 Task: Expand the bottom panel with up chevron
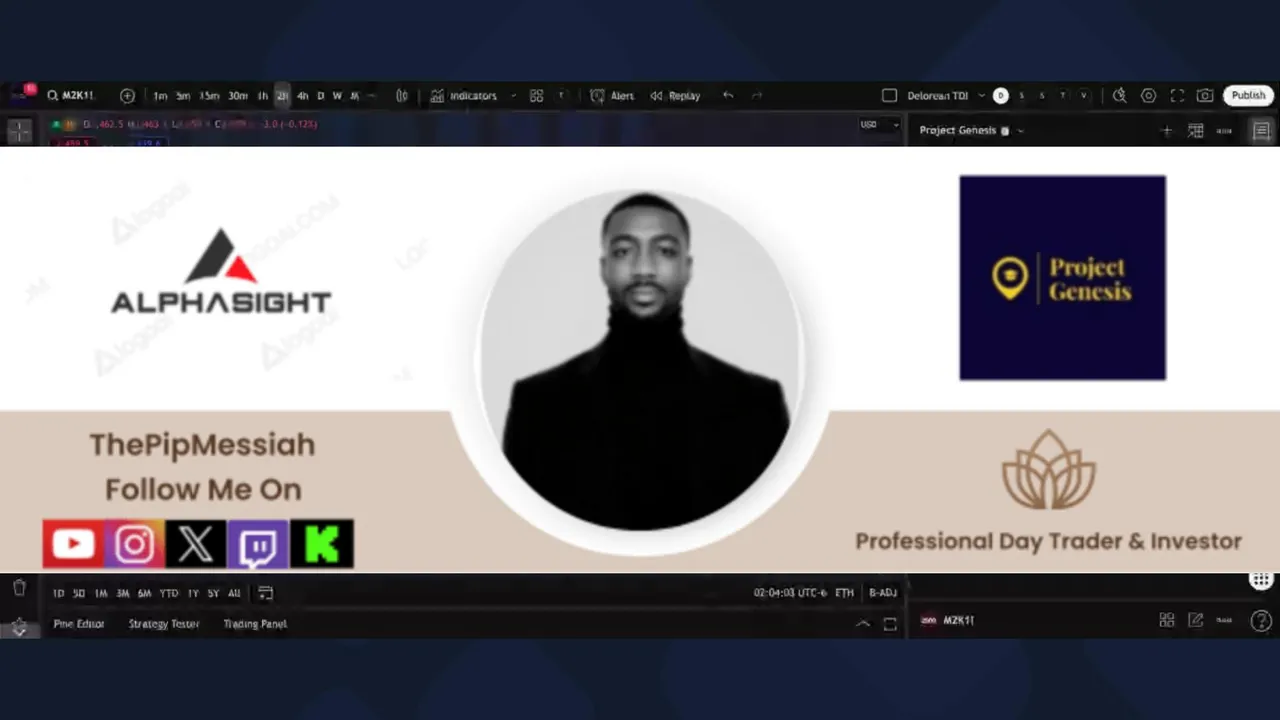click(x=862, y=624)
